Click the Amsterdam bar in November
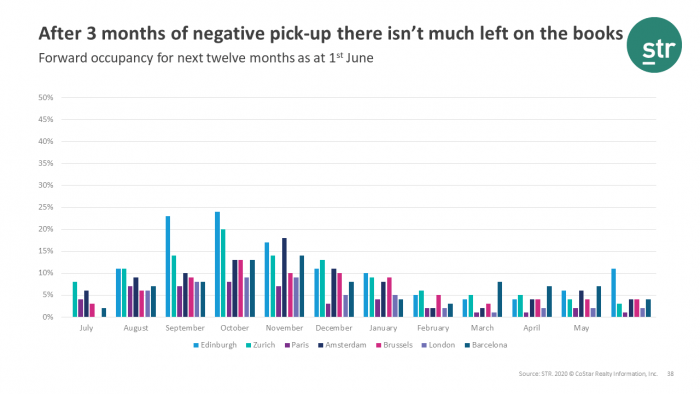Screen dimensions: 700x394 click(284, 278)
